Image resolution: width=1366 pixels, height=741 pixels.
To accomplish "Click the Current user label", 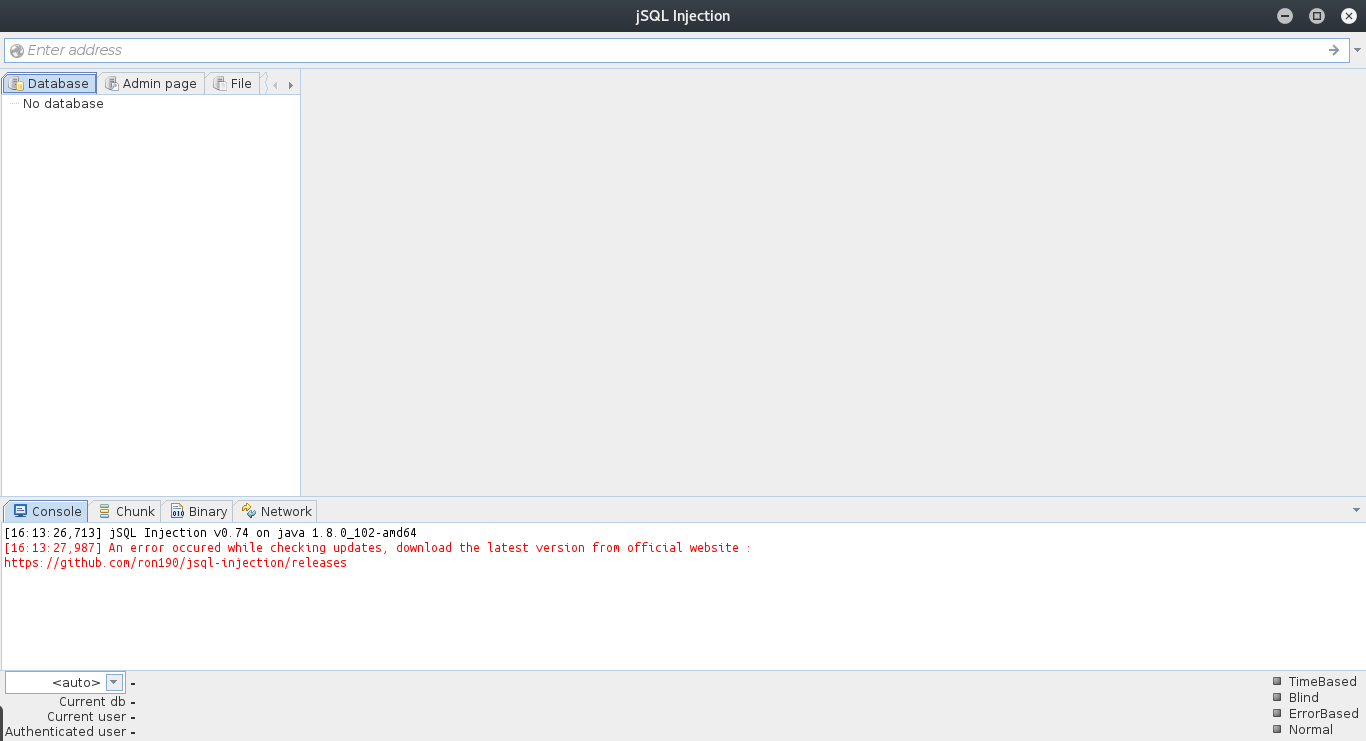I will pos(86,717).
